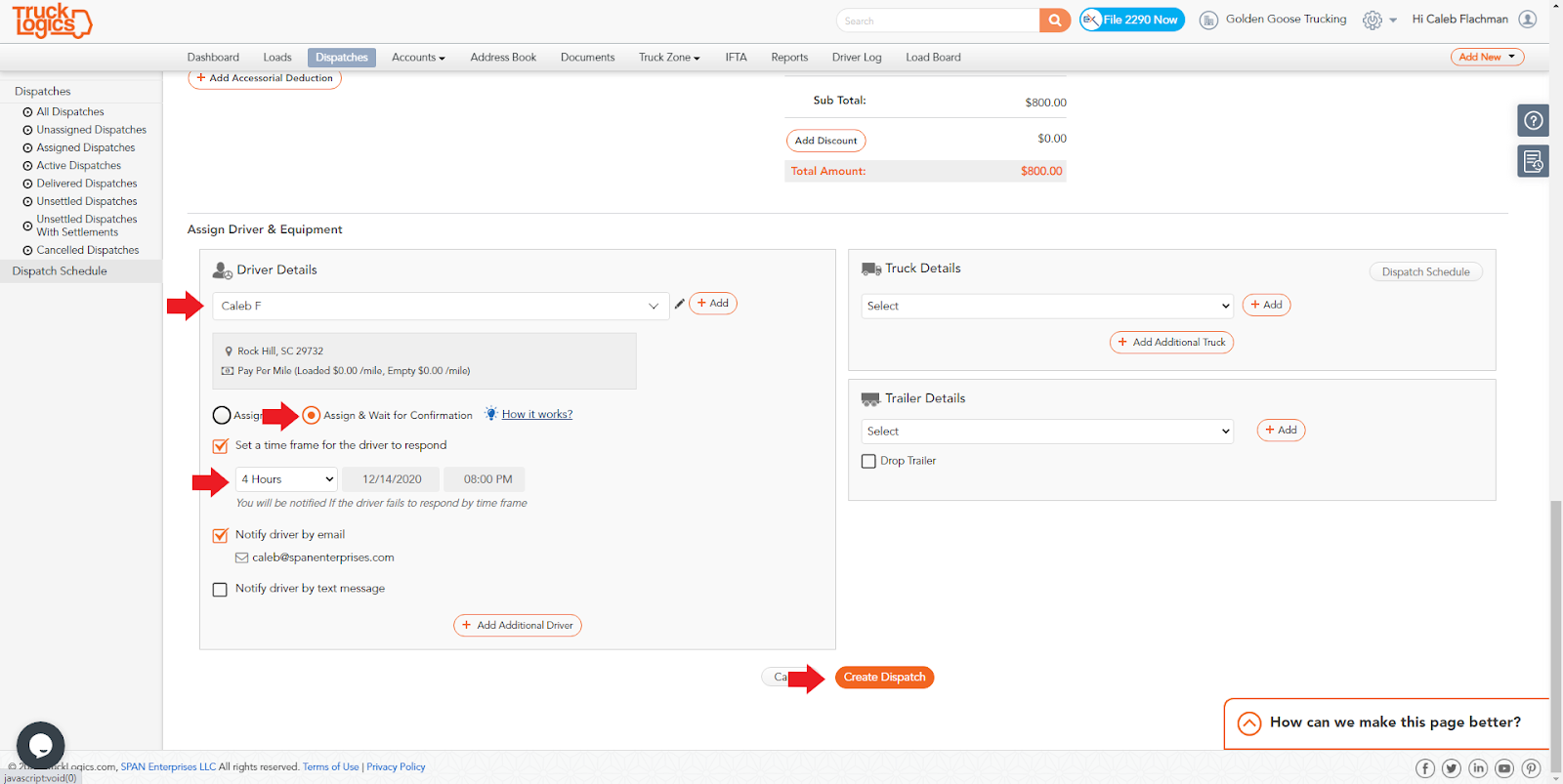This screenshot has width=1563, height=784.
Task: Select the Dispatches tab
Action: tap(342, 58)
